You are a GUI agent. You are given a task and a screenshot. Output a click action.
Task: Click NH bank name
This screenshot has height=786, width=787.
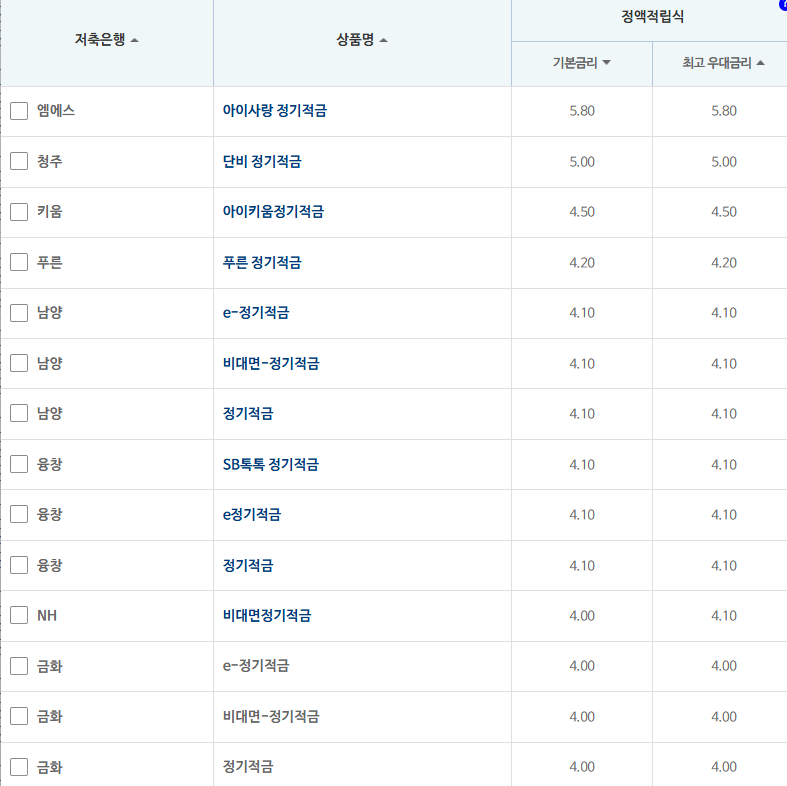pos(47,615)
